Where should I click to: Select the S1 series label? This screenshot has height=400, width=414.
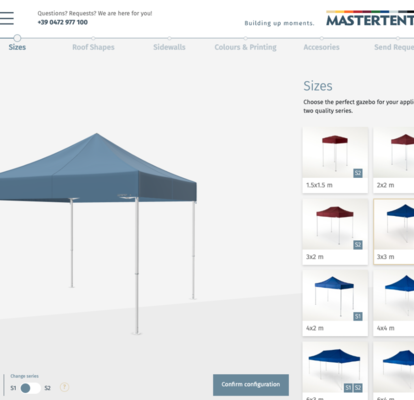tap(13, 388)
